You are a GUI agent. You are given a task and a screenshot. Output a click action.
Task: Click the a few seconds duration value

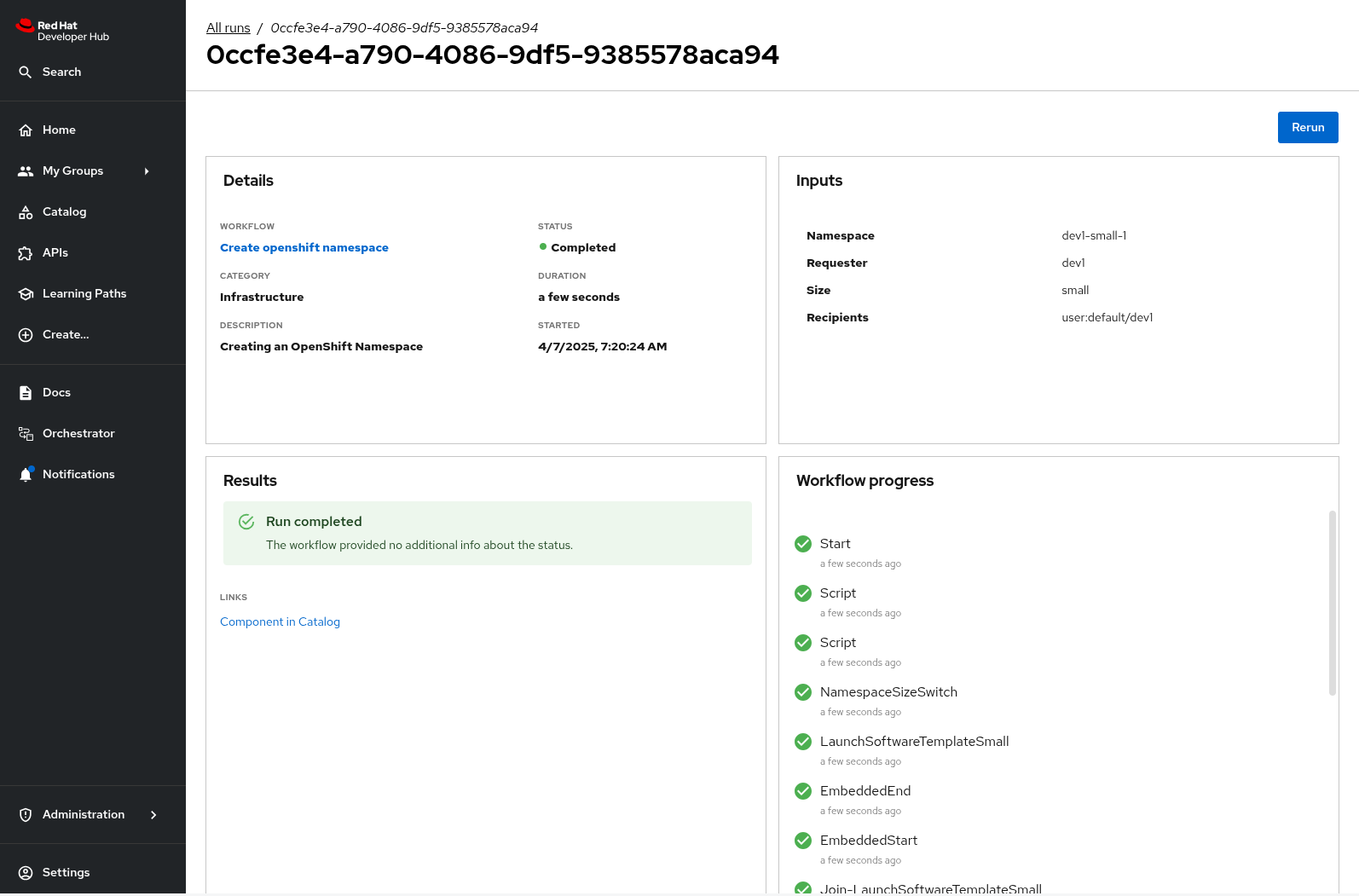tap(579, 298)
